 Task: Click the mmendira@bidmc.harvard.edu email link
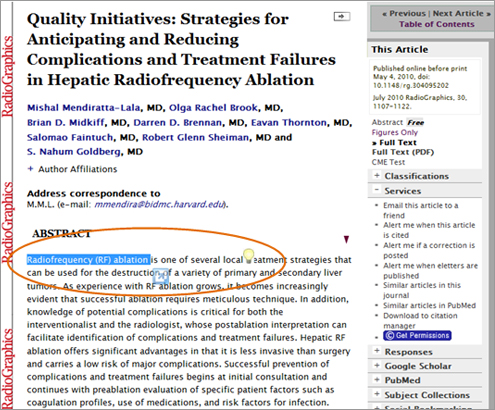159,204
